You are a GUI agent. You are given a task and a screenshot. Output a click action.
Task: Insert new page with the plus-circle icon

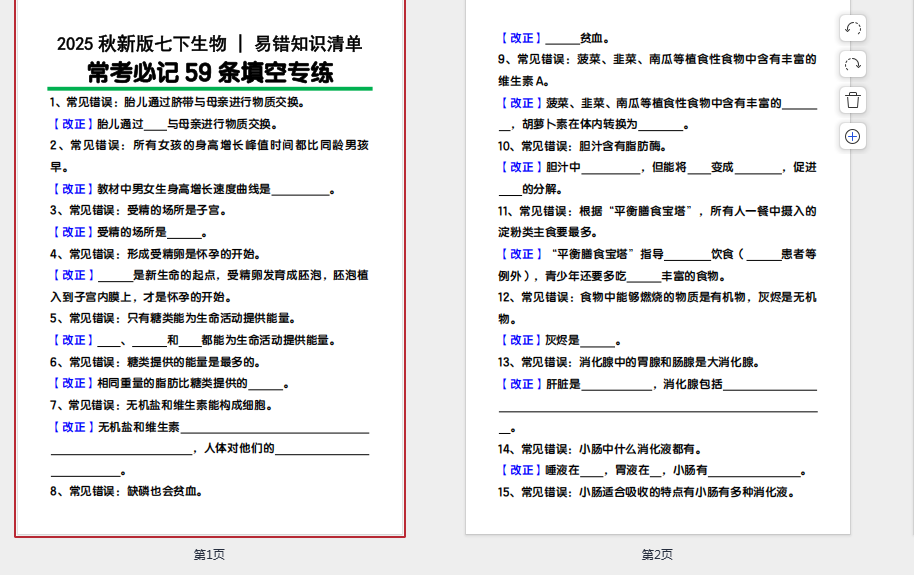pyautogui.click(x=853, y=136)
